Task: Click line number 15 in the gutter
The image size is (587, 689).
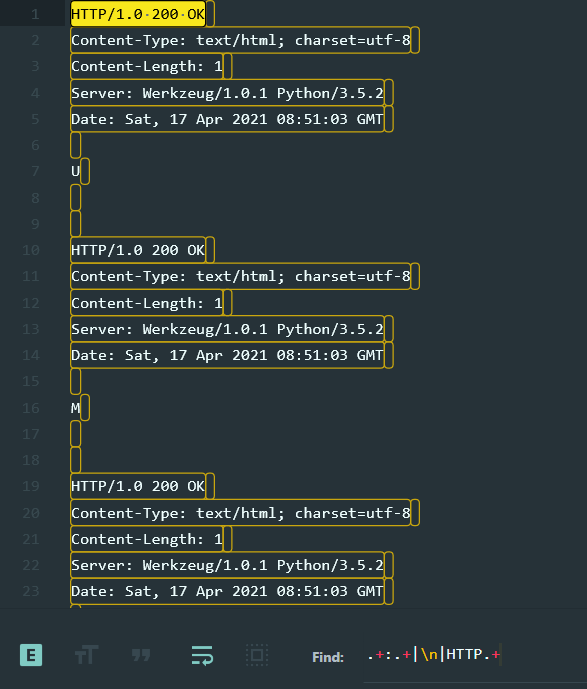Action: click(x=31, y=381)
